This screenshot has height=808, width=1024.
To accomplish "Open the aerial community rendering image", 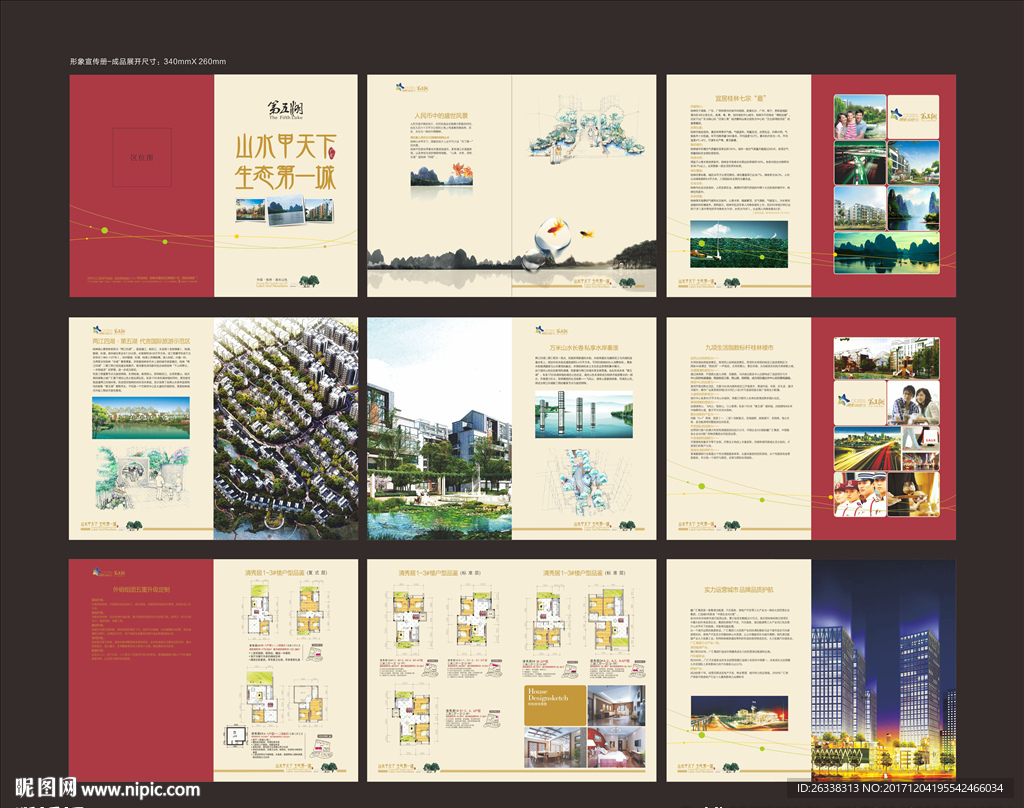I will point(285,429).
